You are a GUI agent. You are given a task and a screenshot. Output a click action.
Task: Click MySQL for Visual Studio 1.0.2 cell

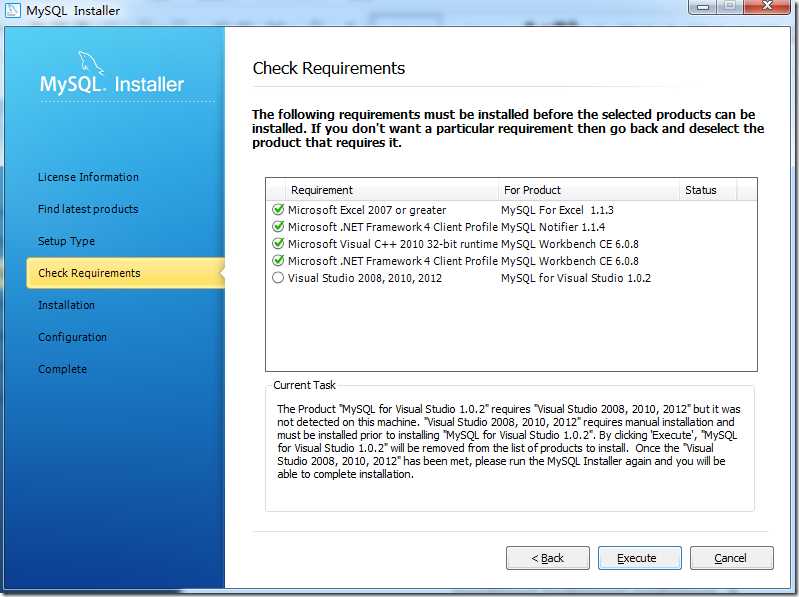[576, 278]
